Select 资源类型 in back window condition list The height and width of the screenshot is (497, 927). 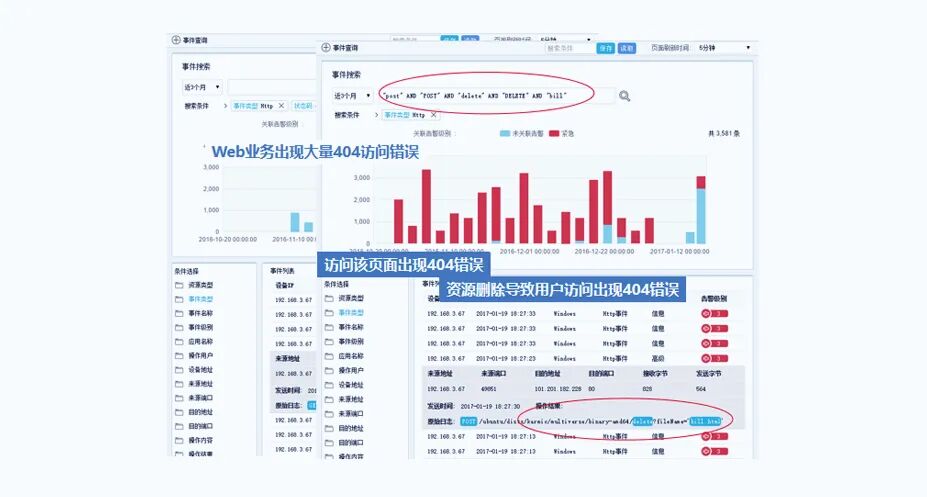(200, 285)
